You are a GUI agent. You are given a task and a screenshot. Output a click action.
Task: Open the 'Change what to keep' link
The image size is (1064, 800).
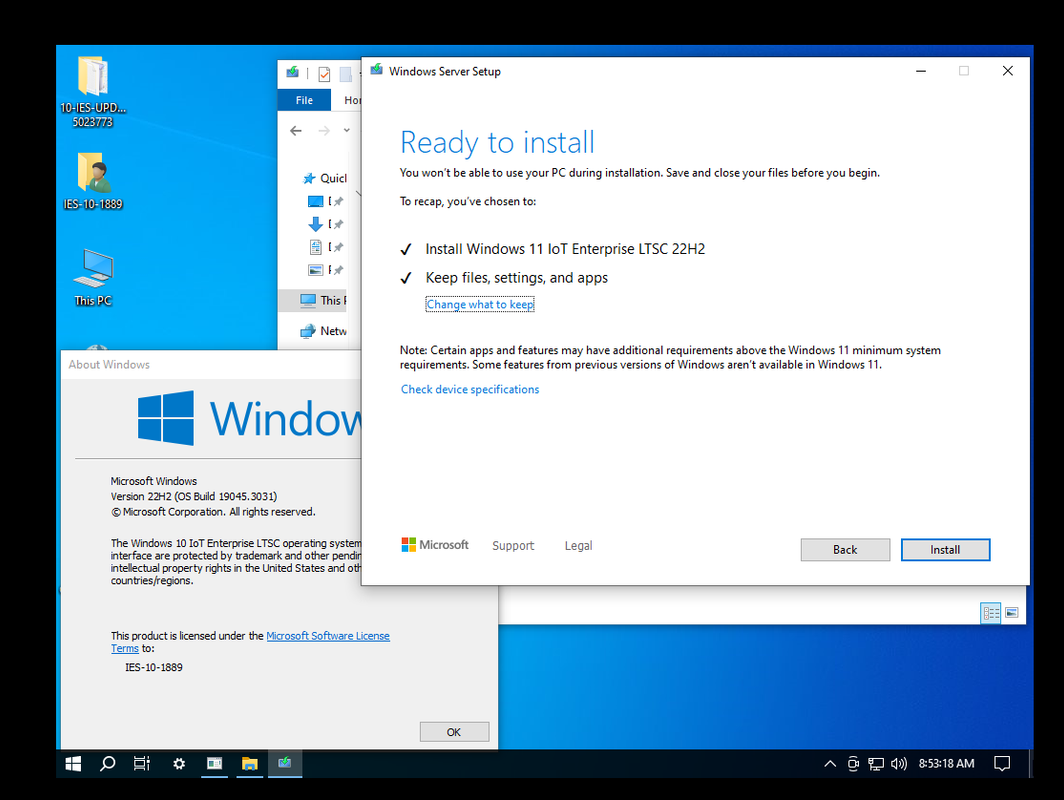point(480,305)
